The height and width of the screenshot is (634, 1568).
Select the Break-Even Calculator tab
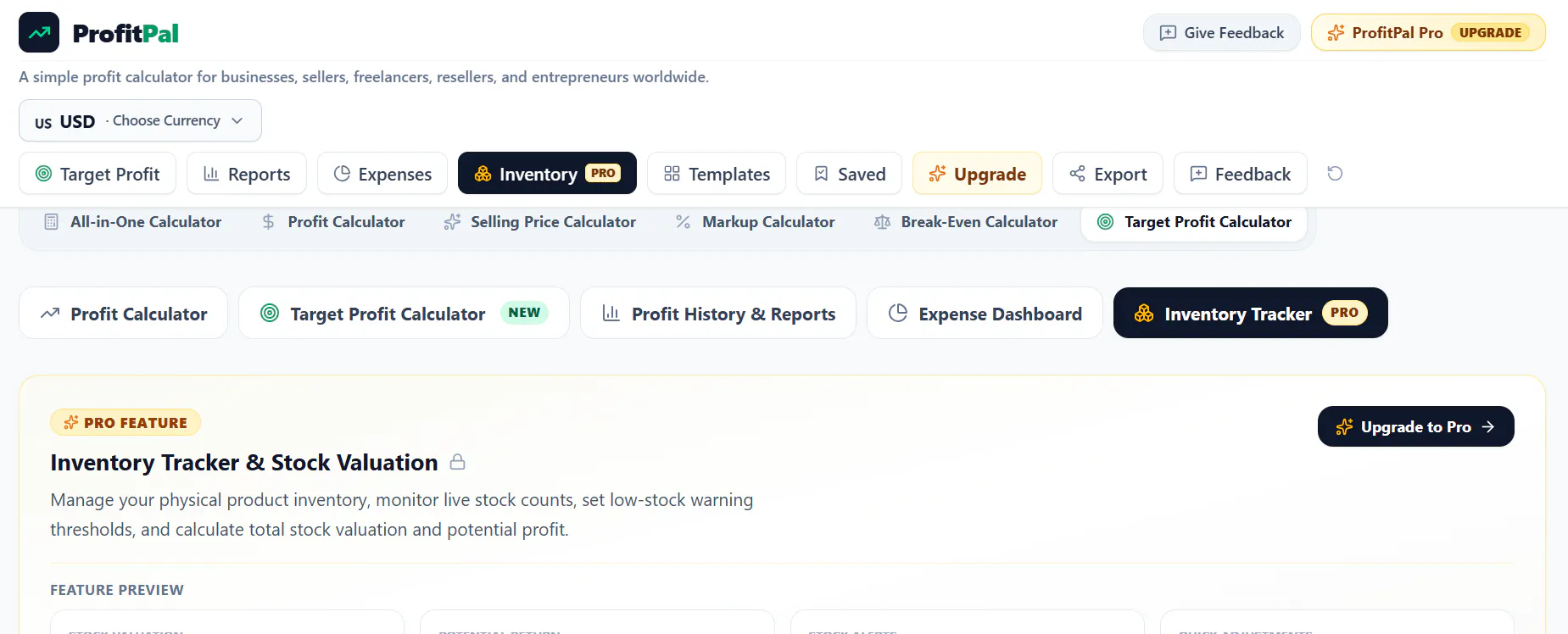[x=965, y=222]
